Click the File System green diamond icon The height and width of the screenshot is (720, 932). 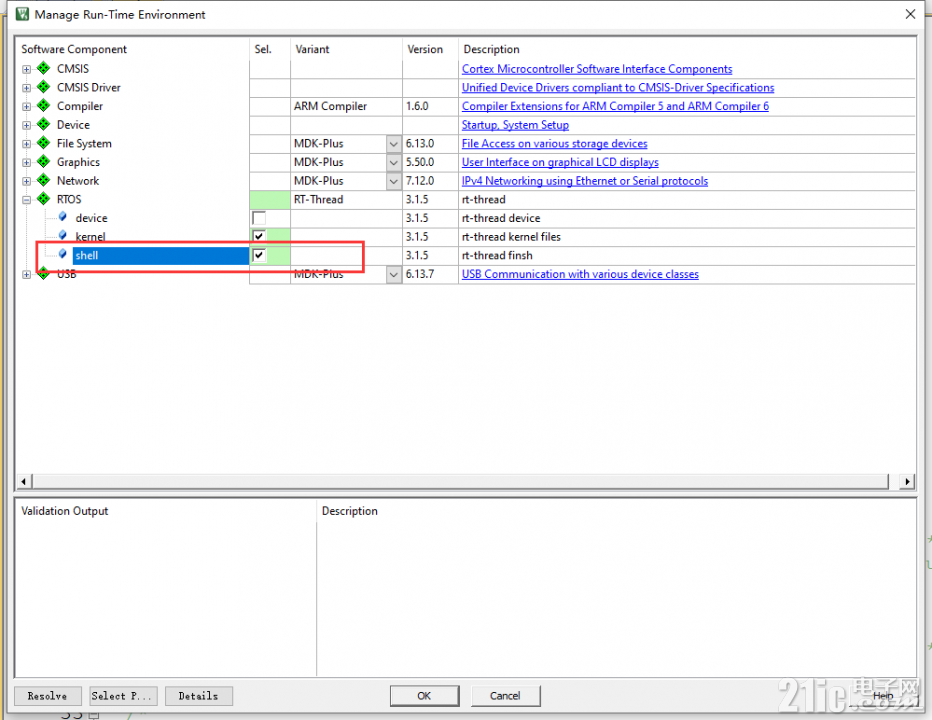coord(43,143)
